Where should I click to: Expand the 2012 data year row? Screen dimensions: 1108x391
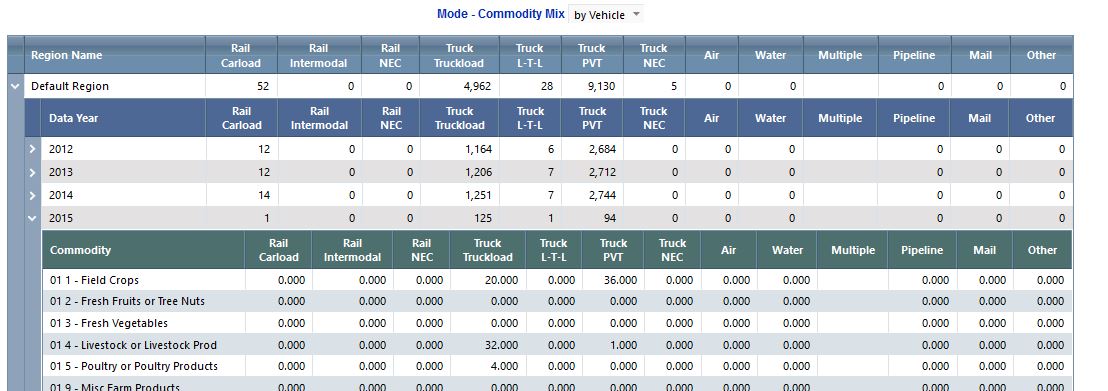tap(33, 149)
